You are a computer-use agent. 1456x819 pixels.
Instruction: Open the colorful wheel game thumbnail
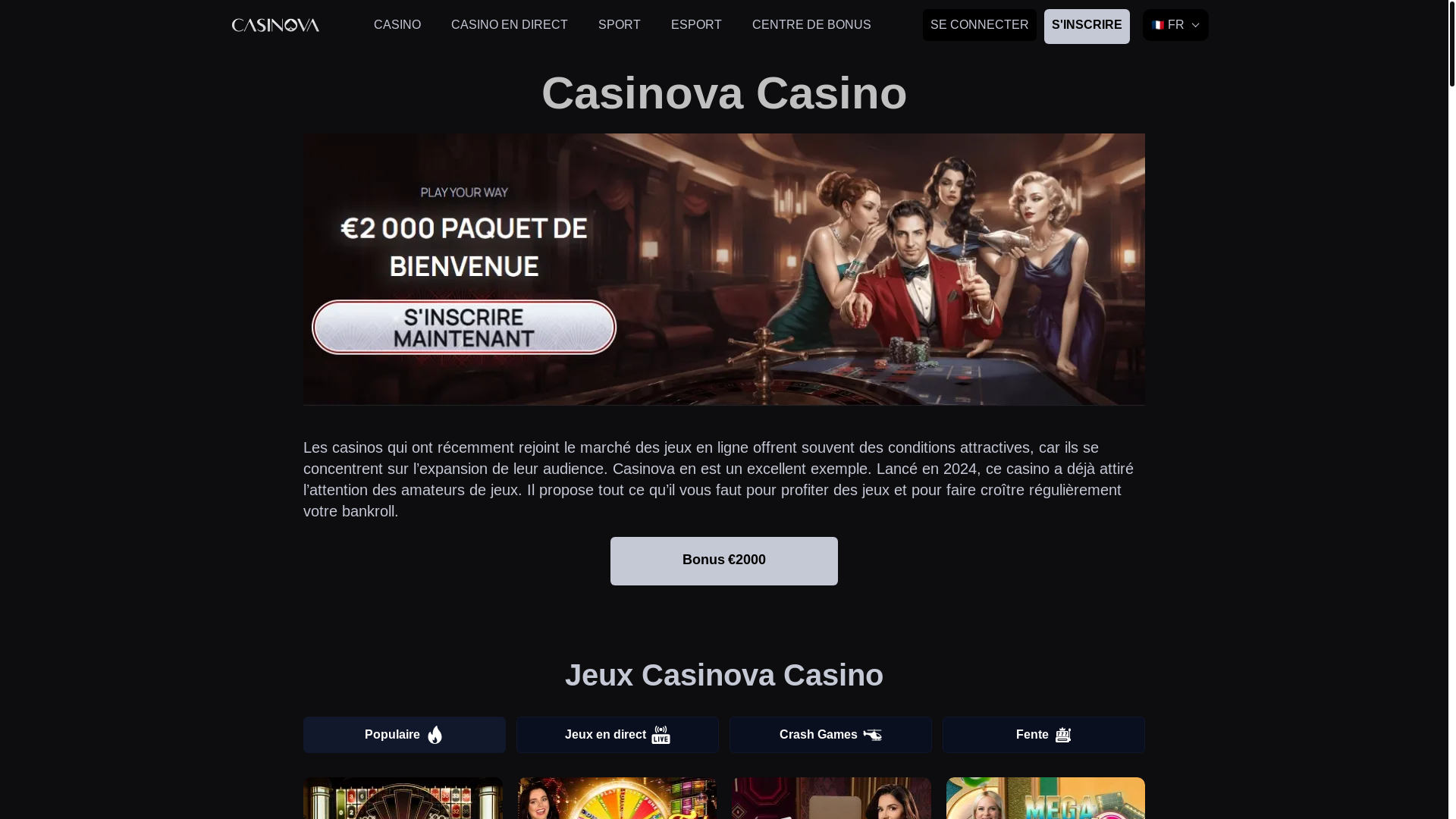coord(617,798)
